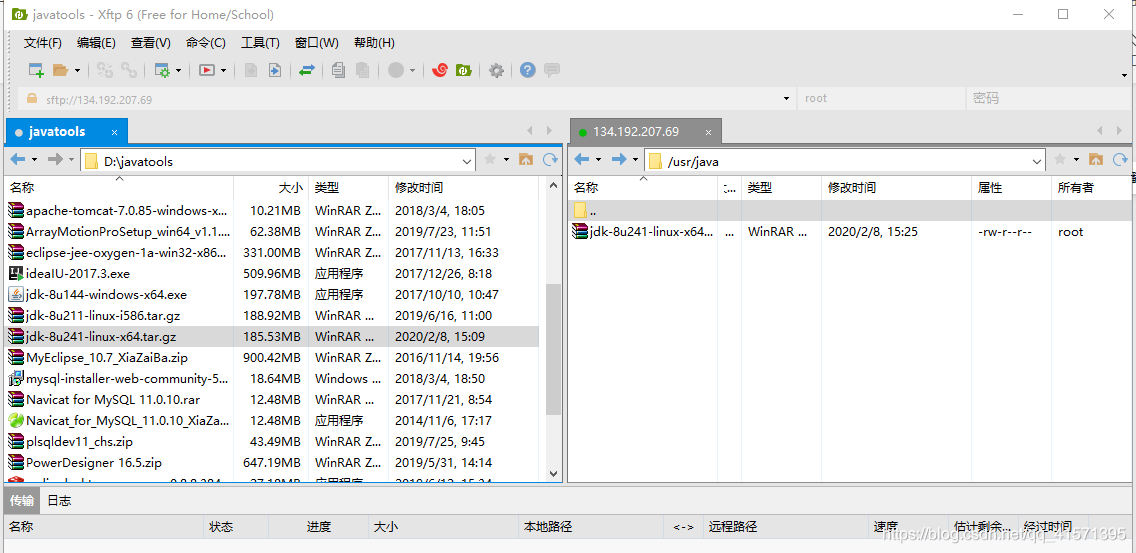Sort local files by 大小 column
1136x553 pixels.
pos(271,188)
